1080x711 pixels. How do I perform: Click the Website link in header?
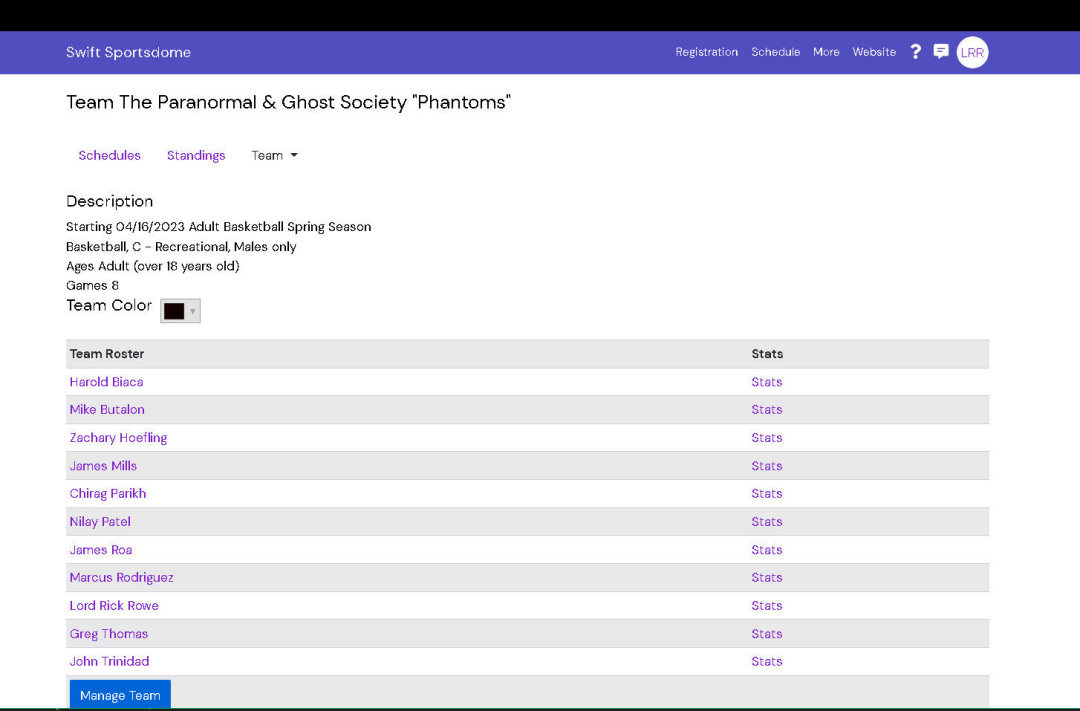[x=874, y=52]
